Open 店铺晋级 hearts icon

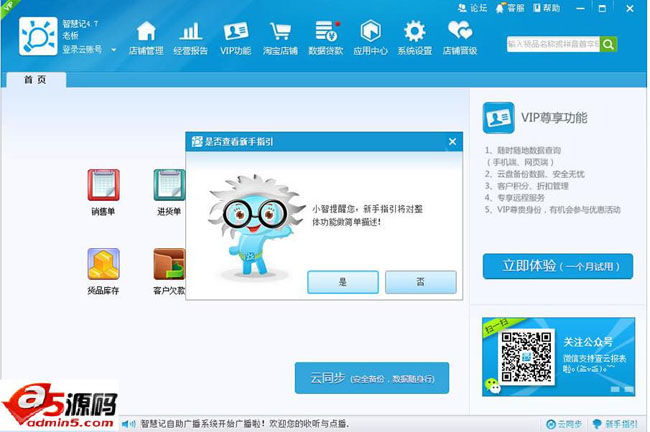460,38
